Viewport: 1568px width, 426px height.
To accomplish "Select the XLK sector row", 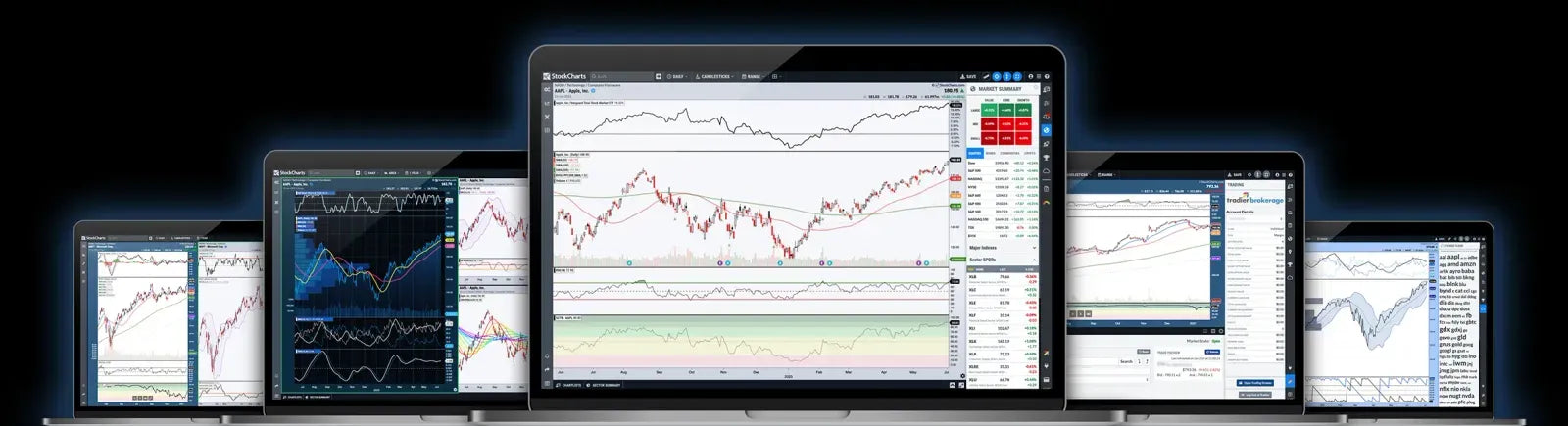I will coord(1003,343).
